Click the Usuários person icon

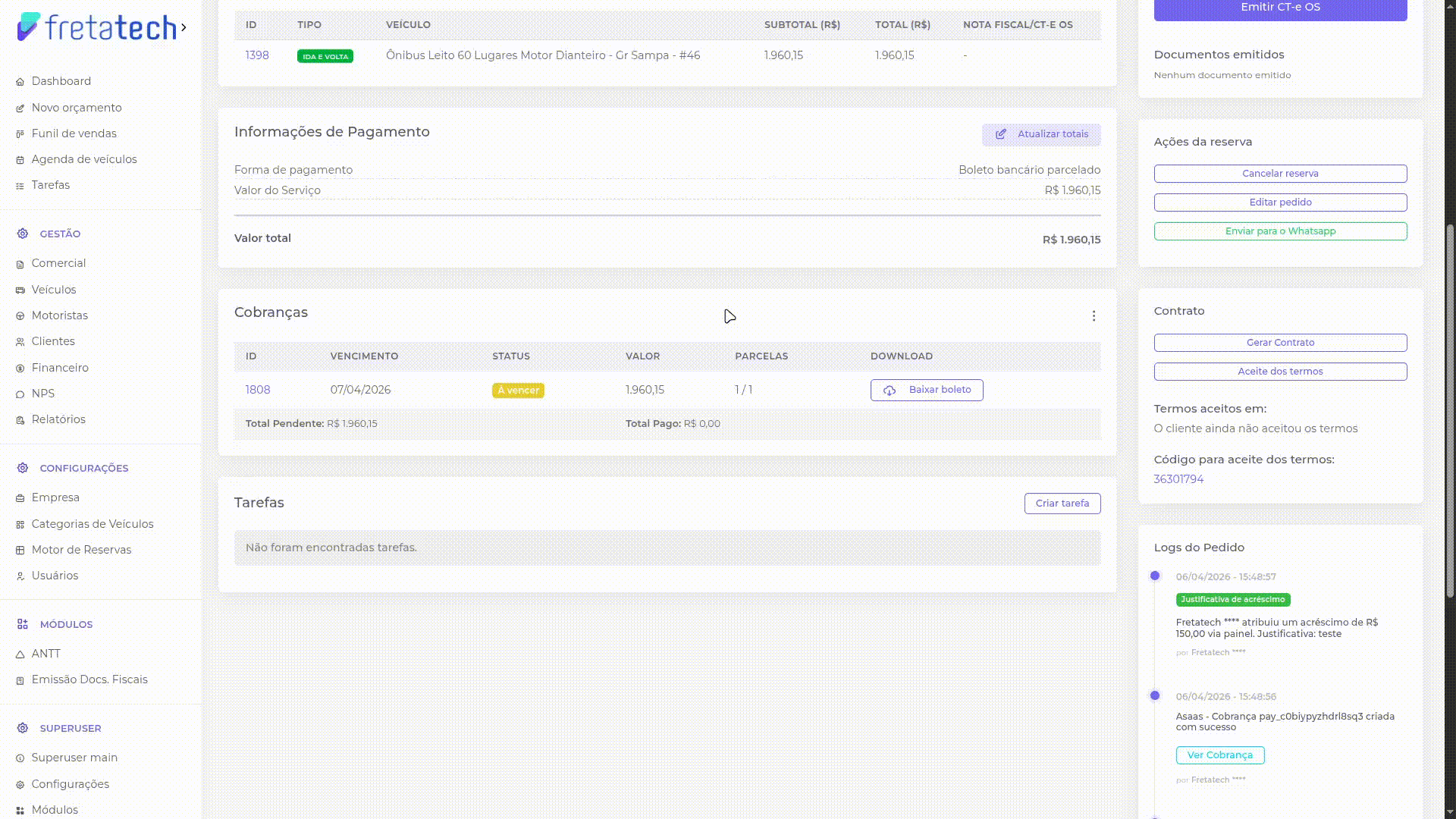[20, 576]
